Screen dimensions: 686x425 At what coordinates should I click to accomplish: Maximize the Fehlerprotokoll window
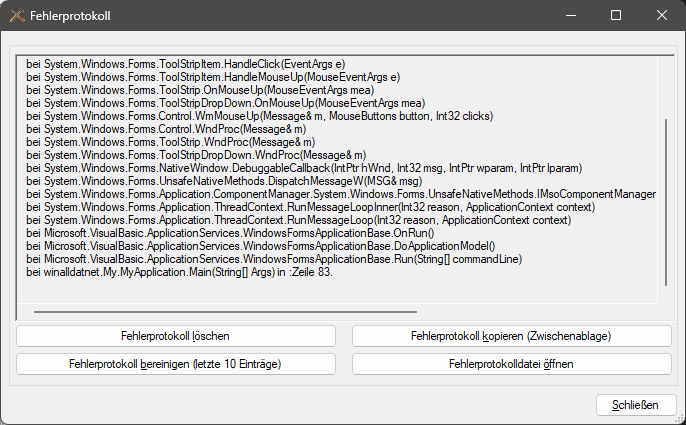(615, 16)
